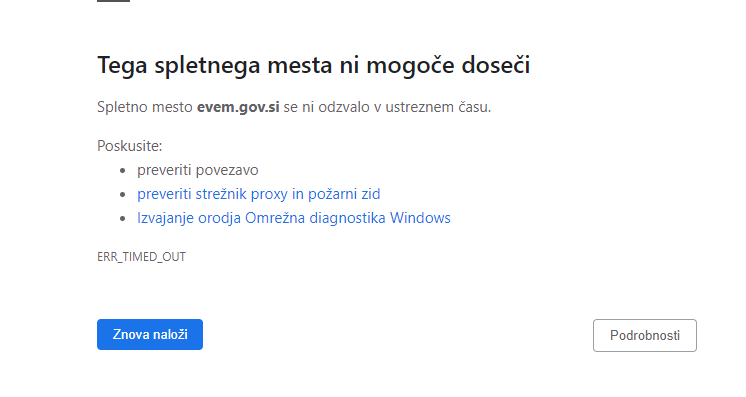Click the word Windows in diagnostics link
The height and width of the screenshot is (397, 746).
coord(420,218)
